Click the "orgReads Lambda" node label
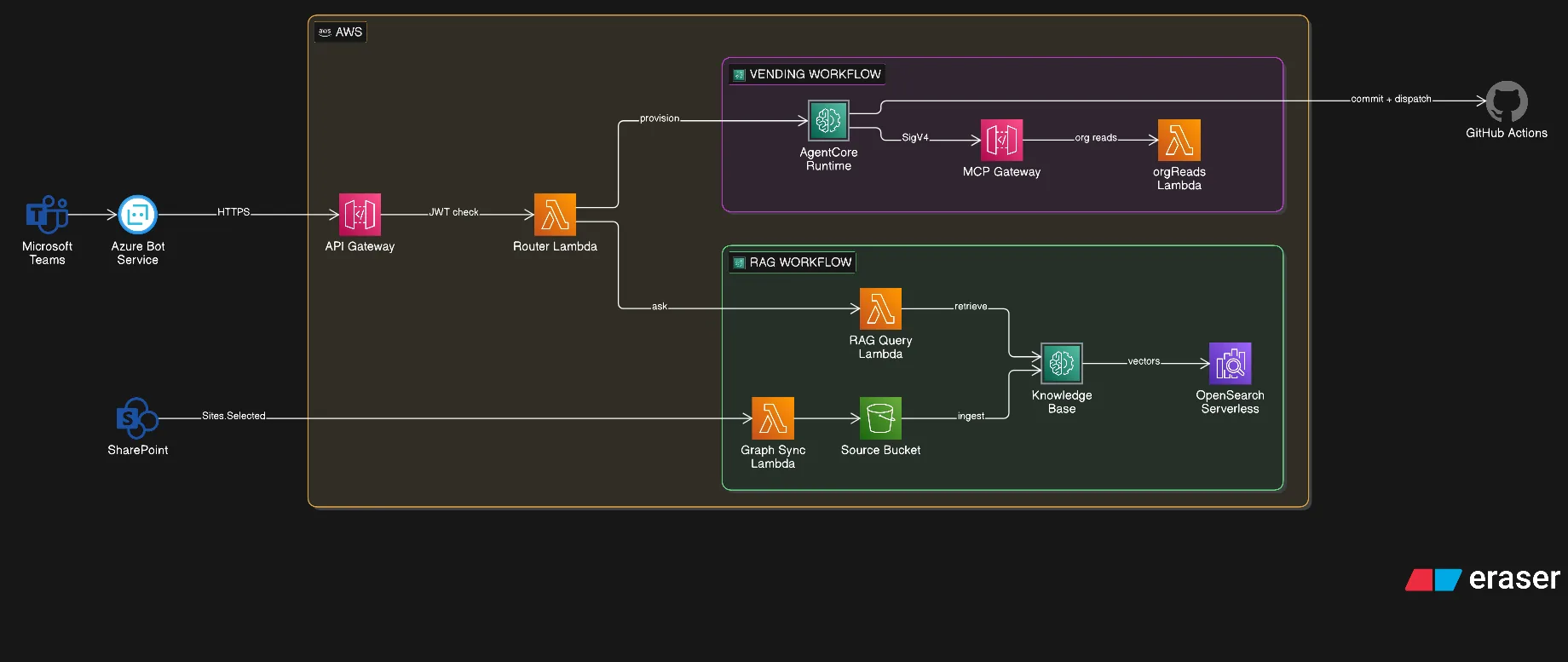1568x662 pixels. (x=1179, y=178)
